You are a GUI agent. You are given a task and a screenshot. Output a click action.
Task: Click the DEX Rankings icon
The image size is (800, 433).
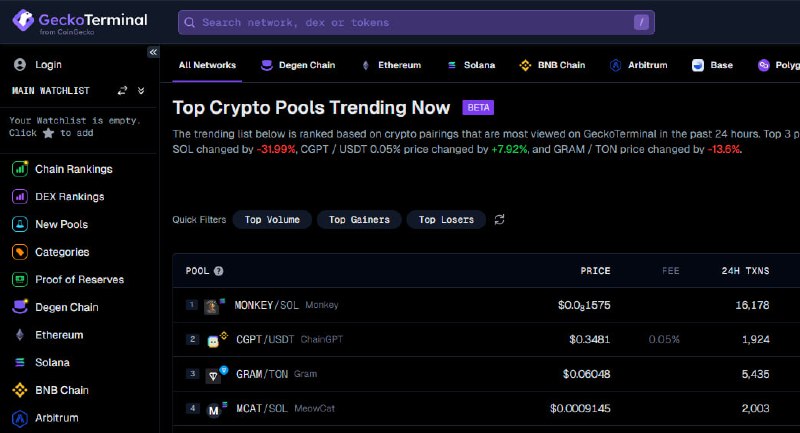pos(20,196)
